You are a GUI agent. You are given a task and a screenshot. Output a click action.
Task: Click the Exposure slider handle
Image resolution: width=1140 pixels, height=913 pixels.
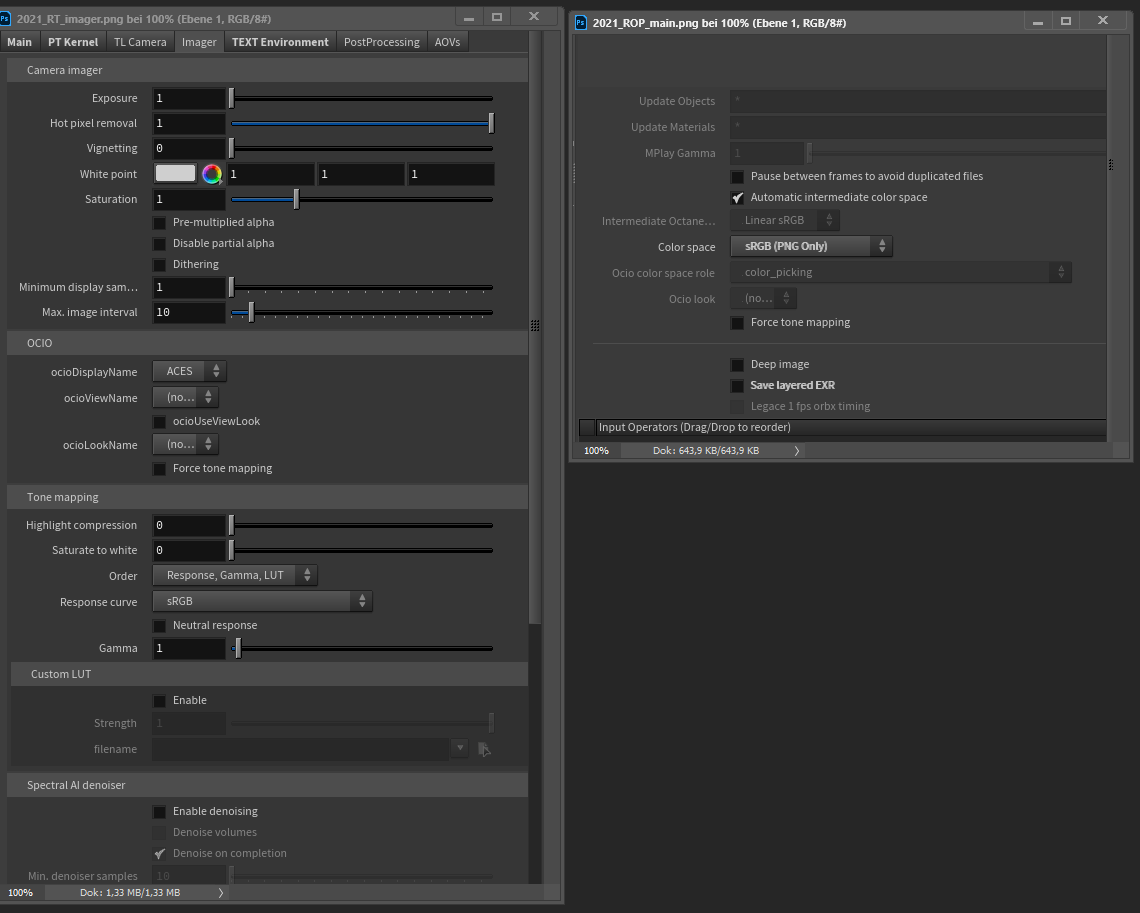click(231, 98)
